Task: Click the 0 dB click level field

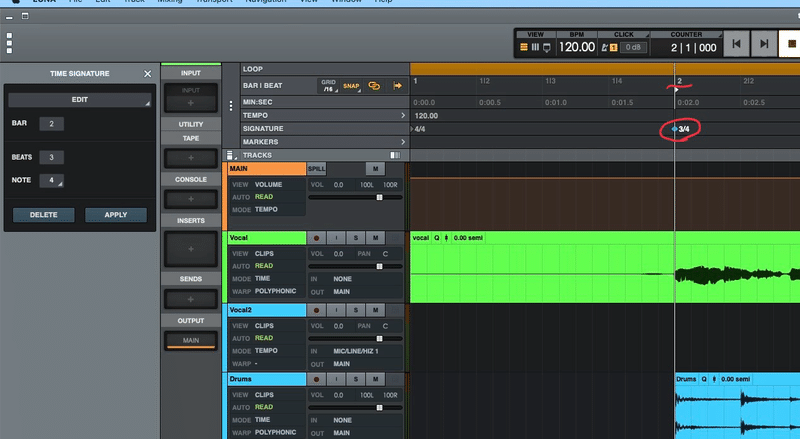Action: (x=633, y=47)
